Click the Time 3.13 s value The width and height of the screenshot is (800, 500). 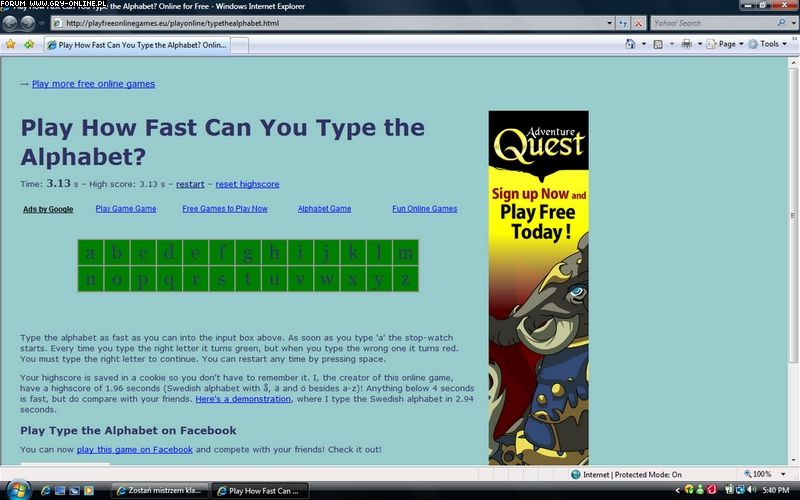point(62,184)
